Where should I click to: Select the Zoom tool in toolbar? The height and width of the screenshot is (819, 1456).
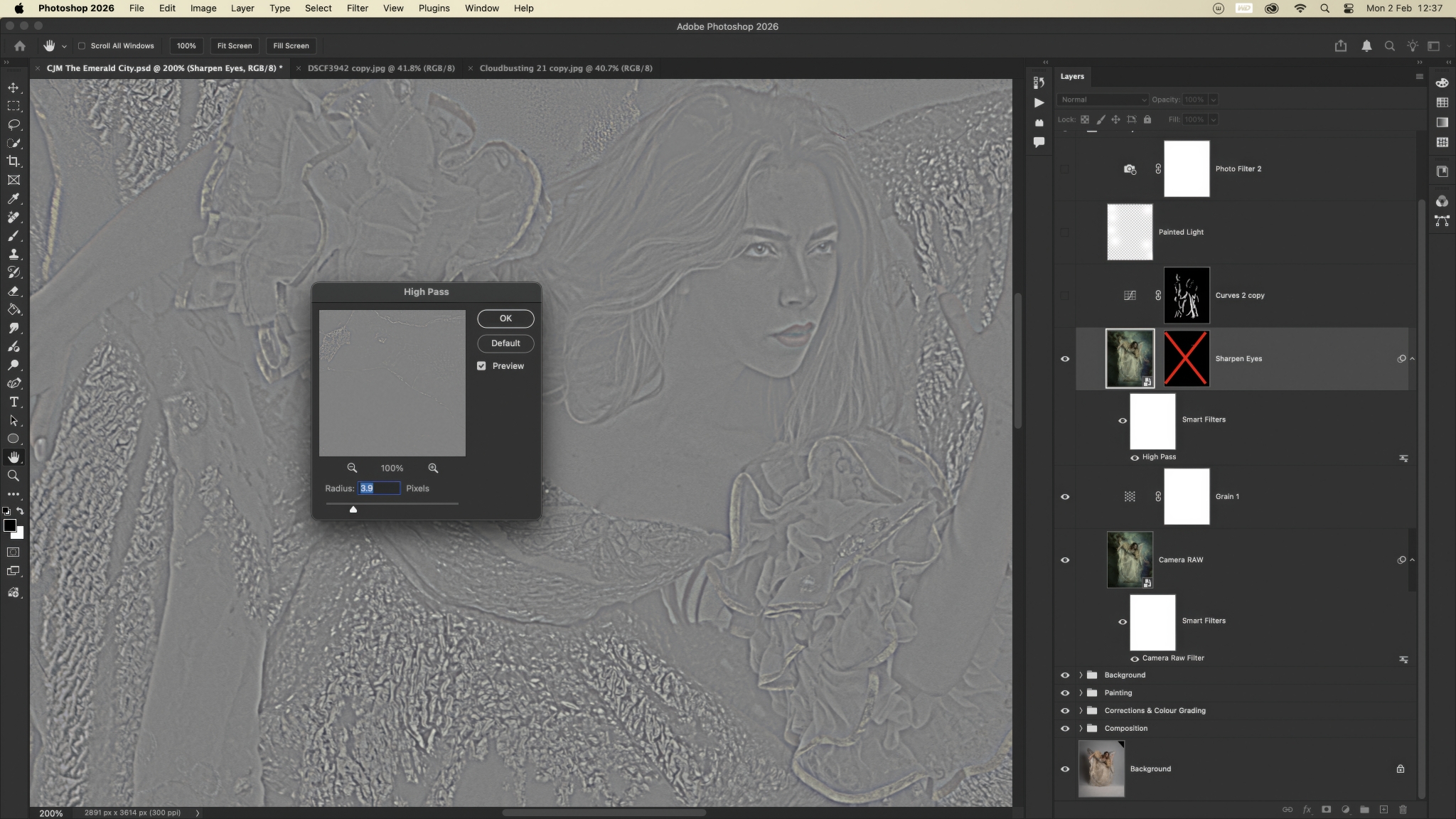coord(14,476)
